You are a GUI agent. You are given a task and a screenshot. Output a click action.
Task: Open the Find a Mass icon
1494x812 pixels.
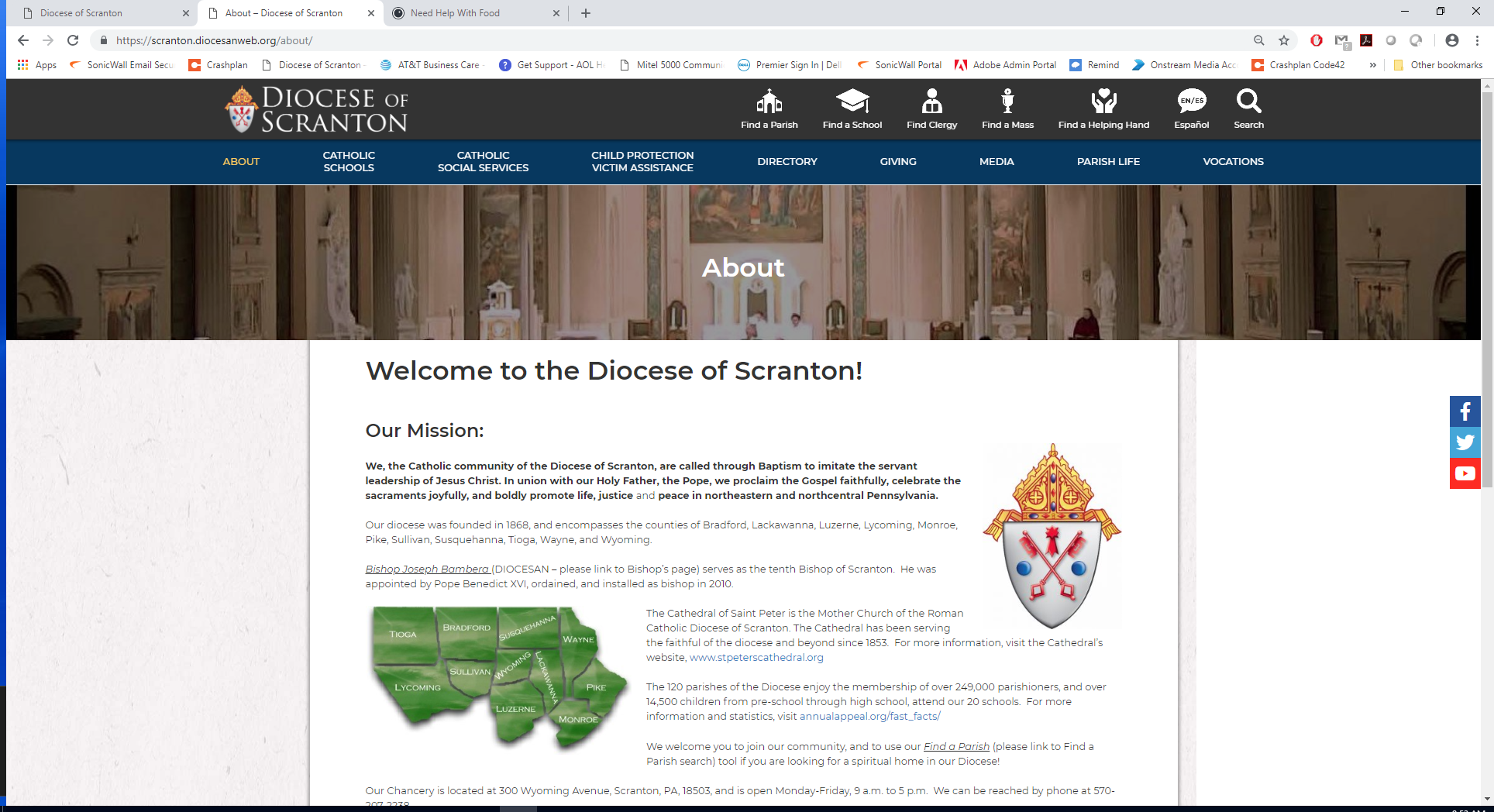(1007, 101)
